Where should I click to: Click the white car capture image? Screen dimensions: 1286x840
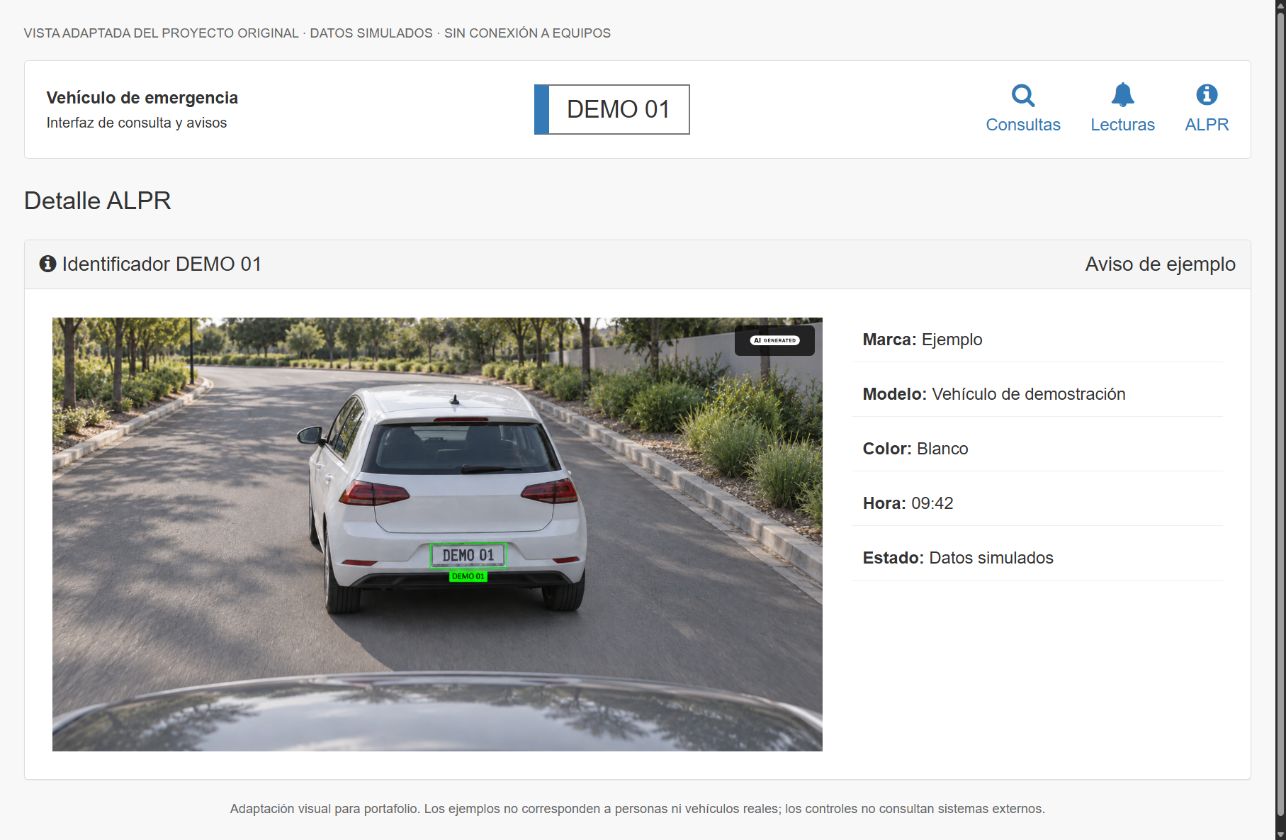pos(437,534)
